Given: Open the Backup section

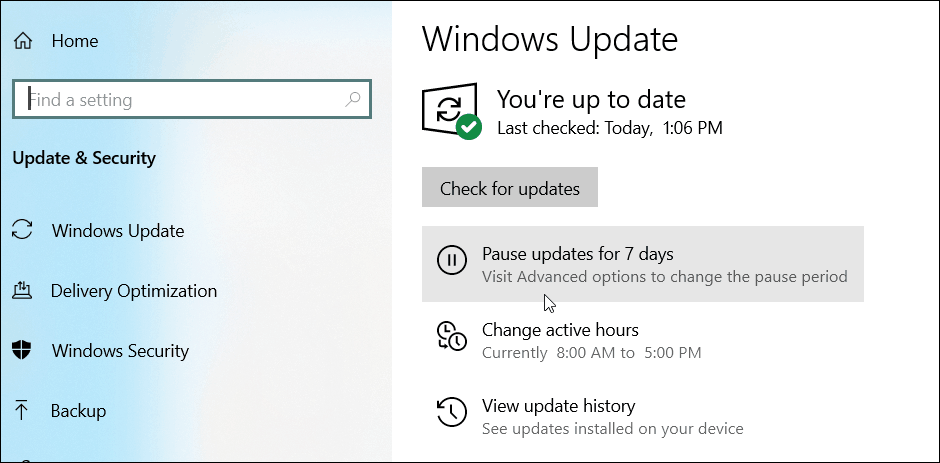Looking at the screenshot, I should tap(78, 411).
